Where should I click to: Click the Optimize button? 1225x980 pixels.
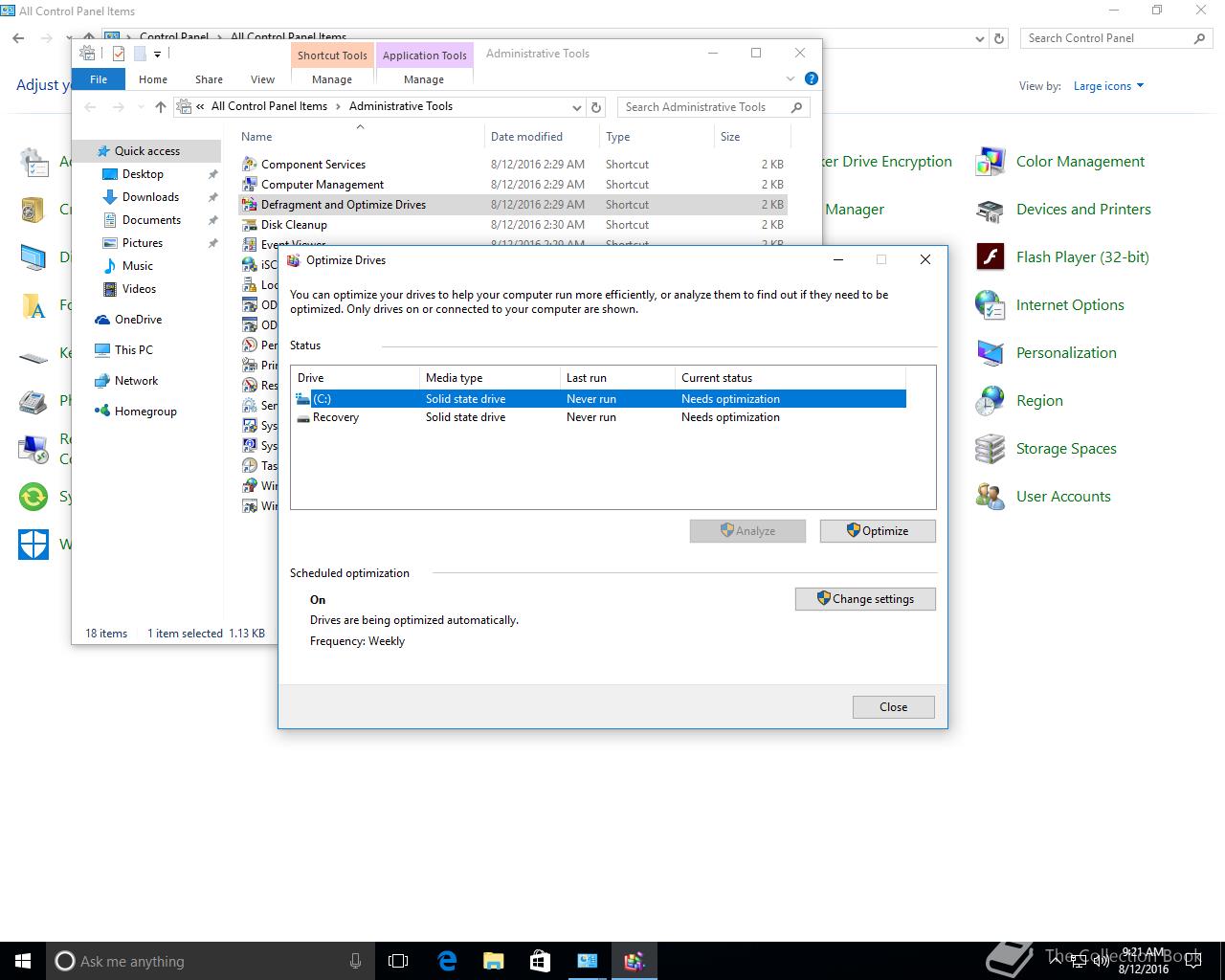point(877,531)
